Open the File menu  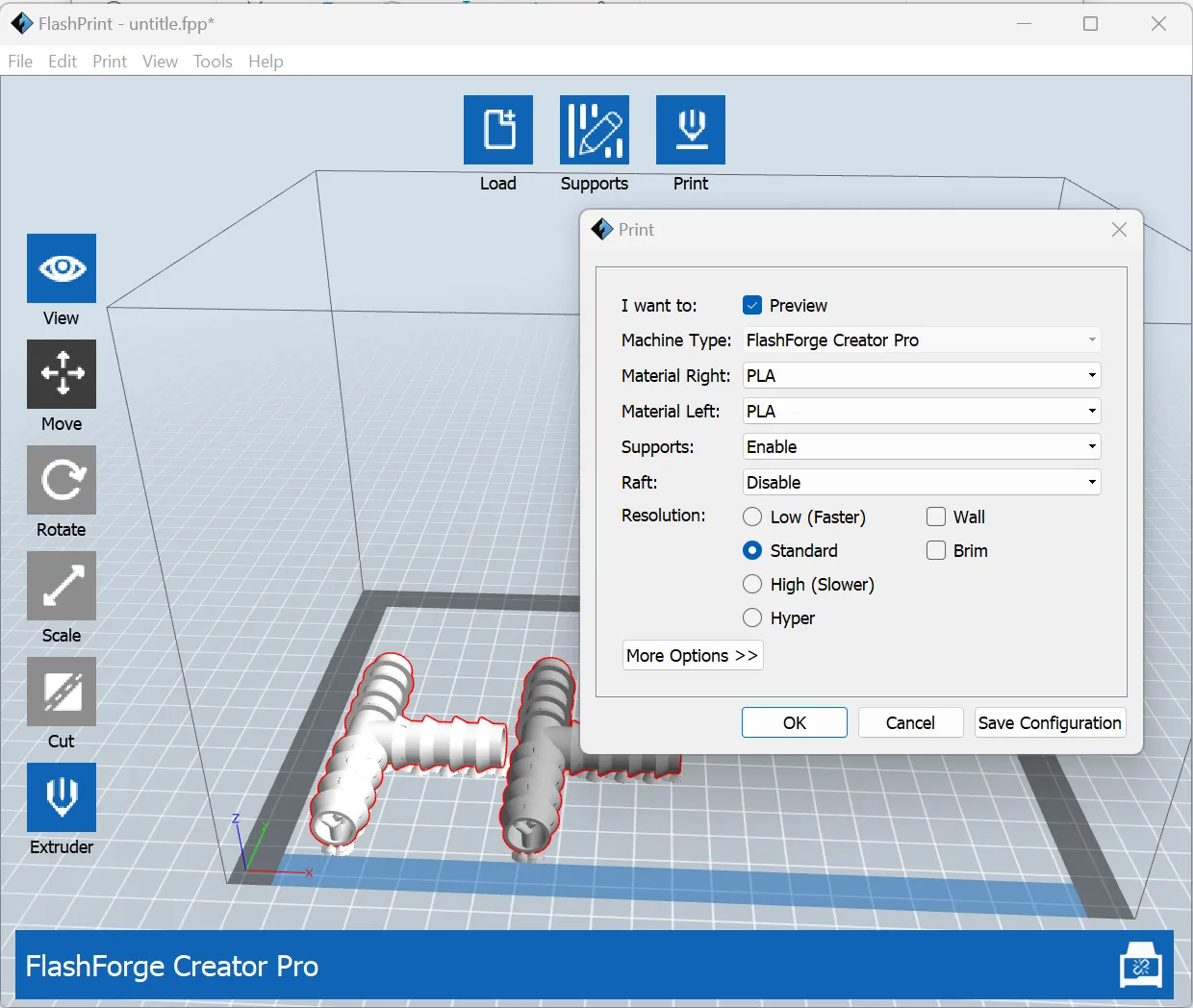point(20,61)
